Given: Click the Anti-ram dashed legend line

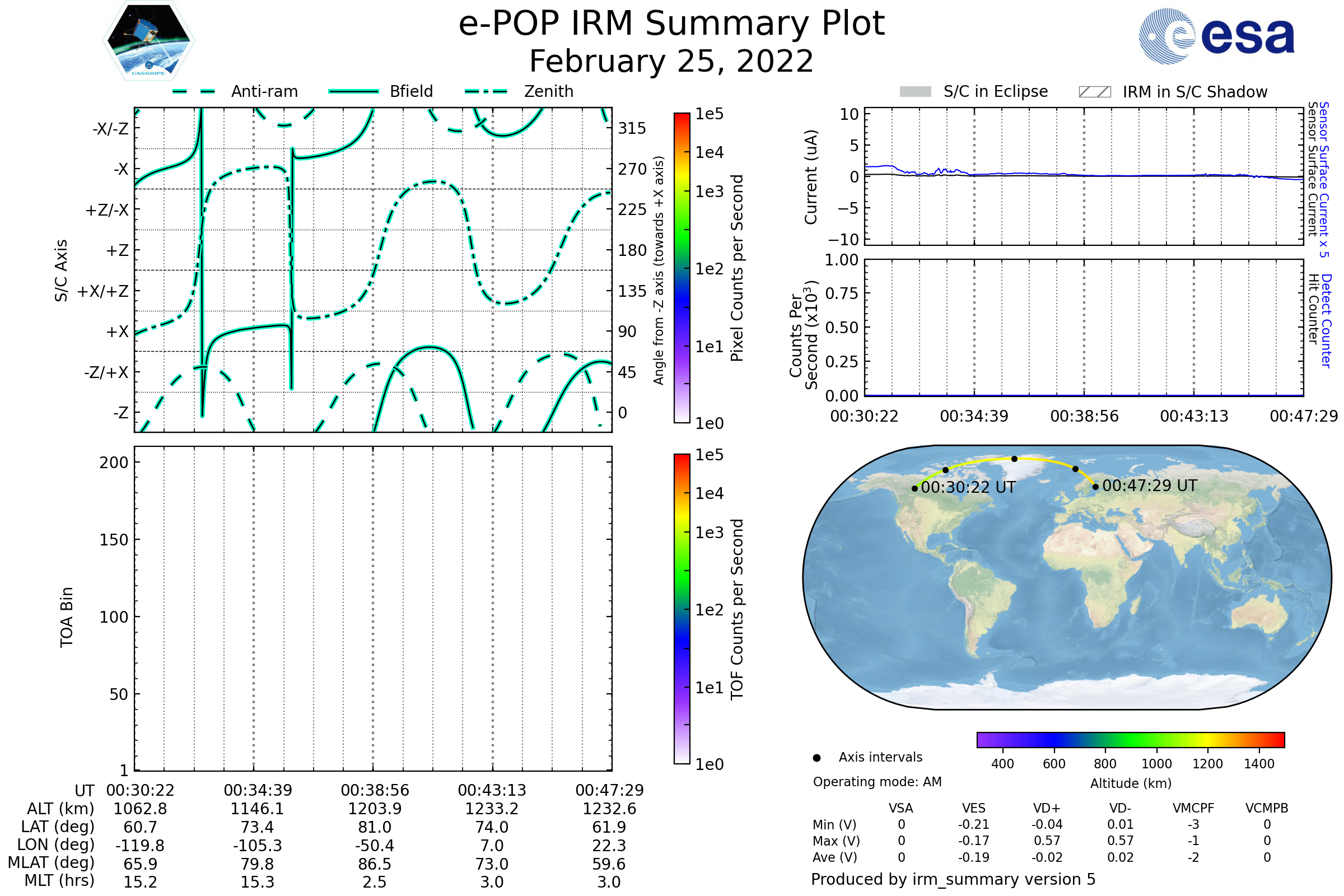Looking at the screenshot, I should pos(194,91).
